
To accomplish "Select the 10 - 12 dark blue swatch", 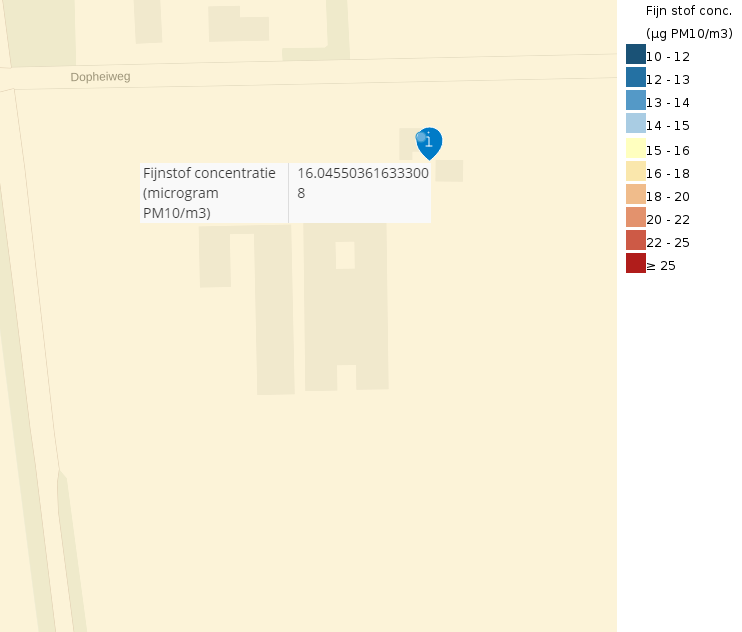I will coord(636,54).
